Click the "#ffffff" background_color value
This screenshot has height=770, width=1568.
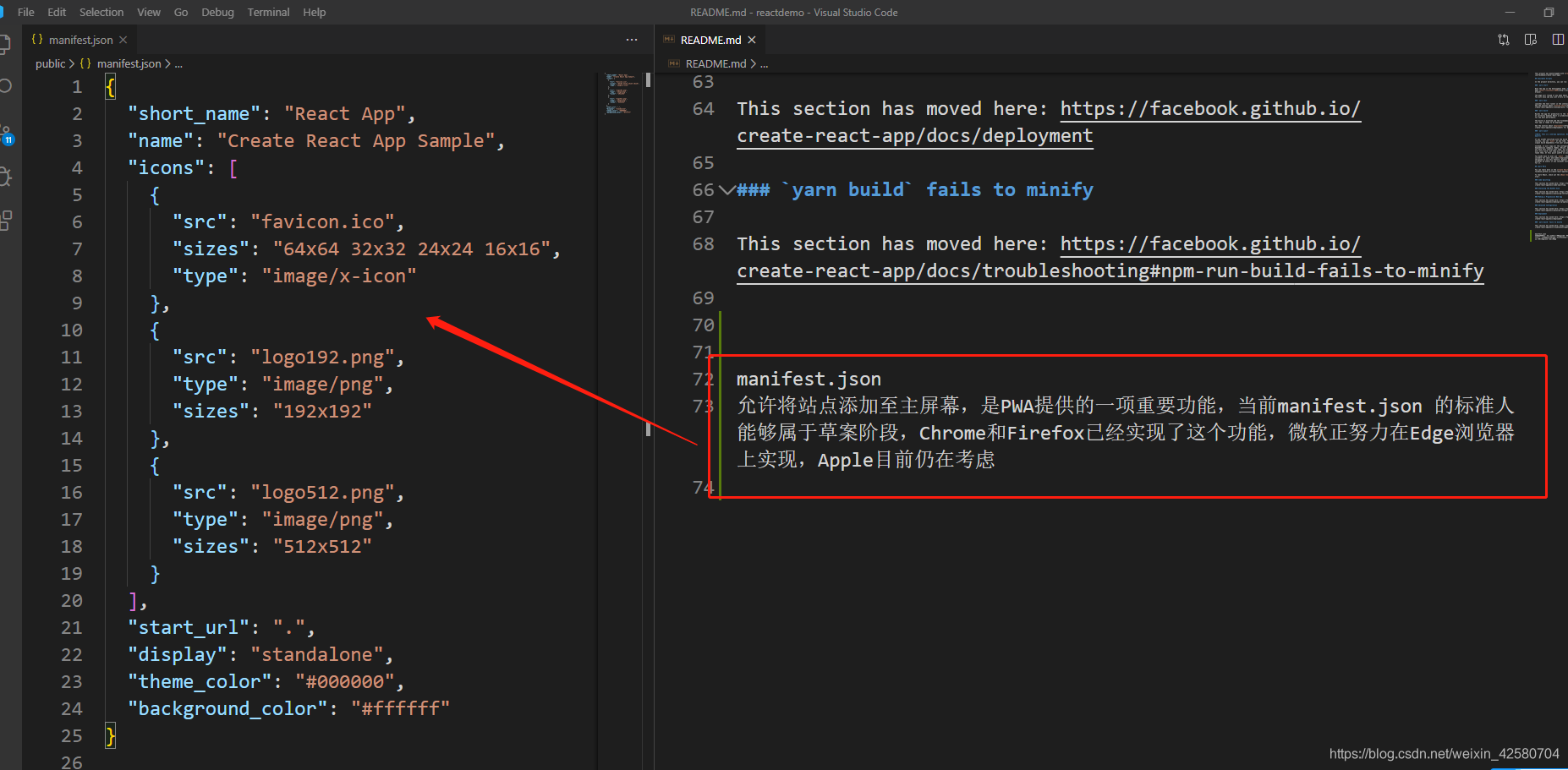(x=401, y=709)
